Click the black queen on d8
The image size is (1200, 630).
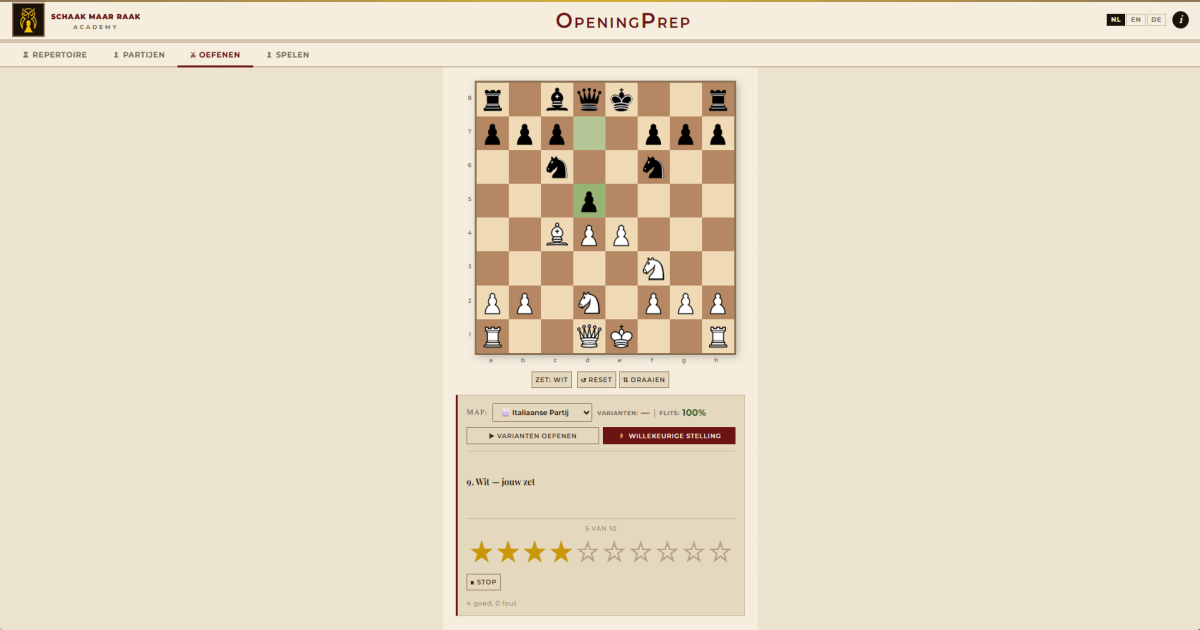589,99
